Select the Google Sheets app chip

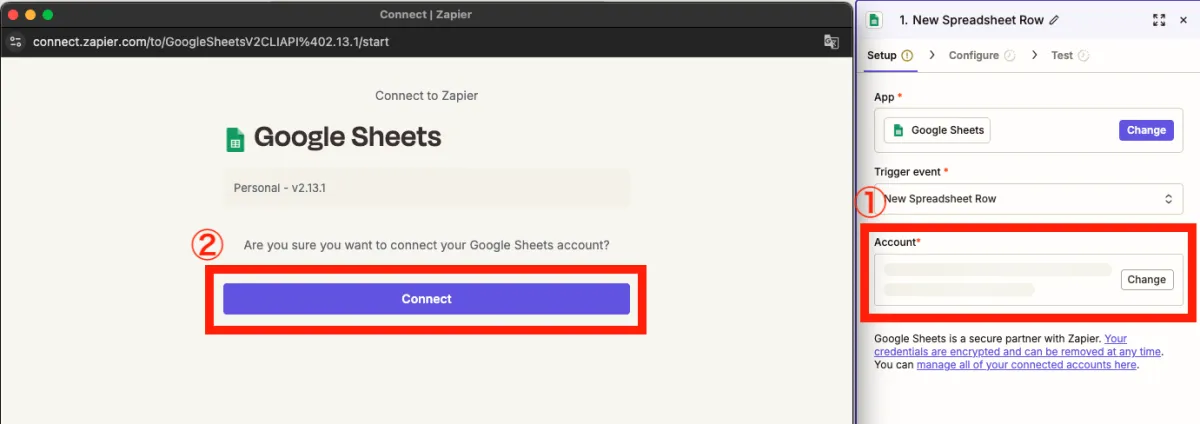[x=937, y=130]
